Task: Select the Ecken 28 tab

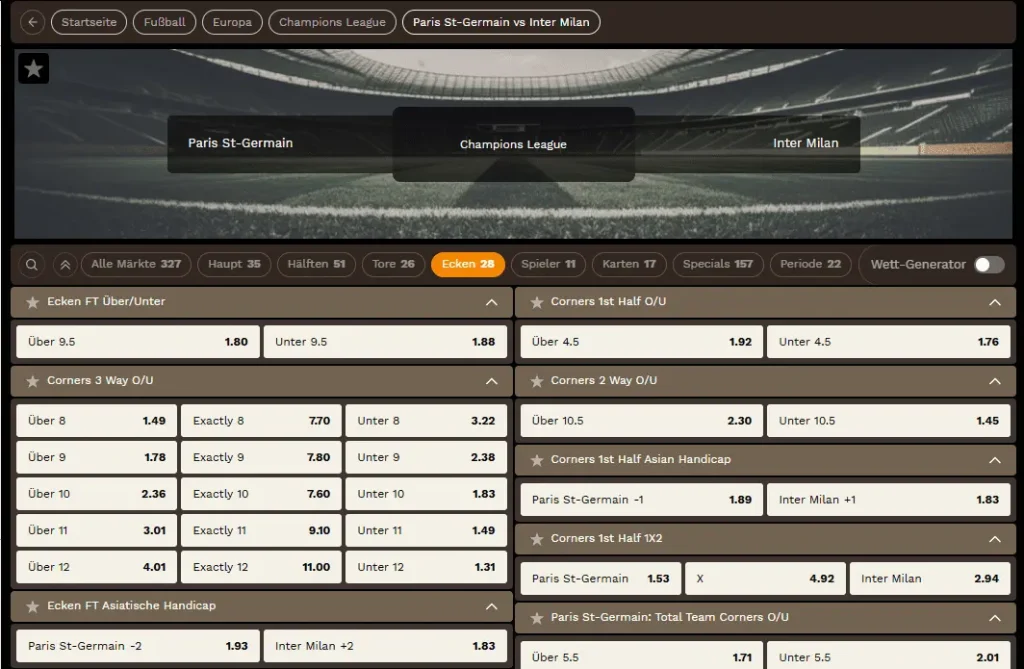Action: coord(468,265)
